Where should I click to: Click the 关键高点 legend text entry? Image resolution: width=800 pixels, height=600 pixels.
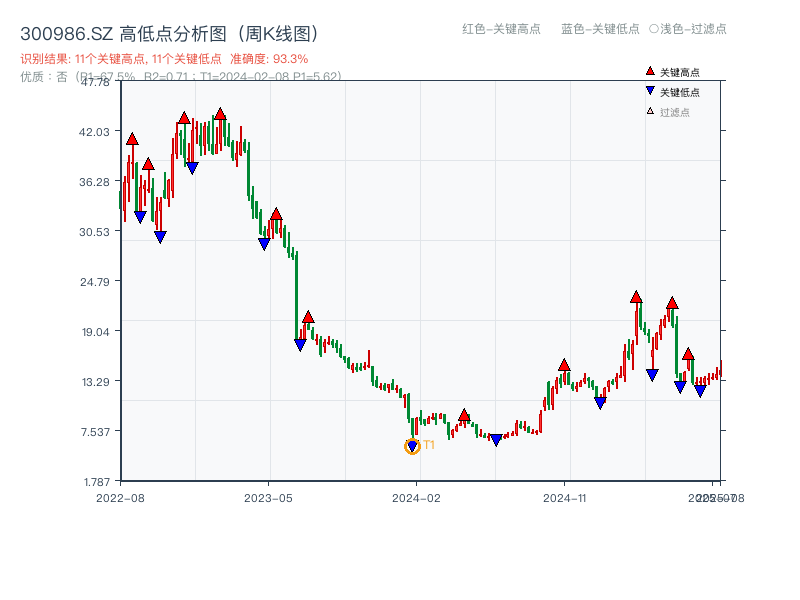[680, 73]
